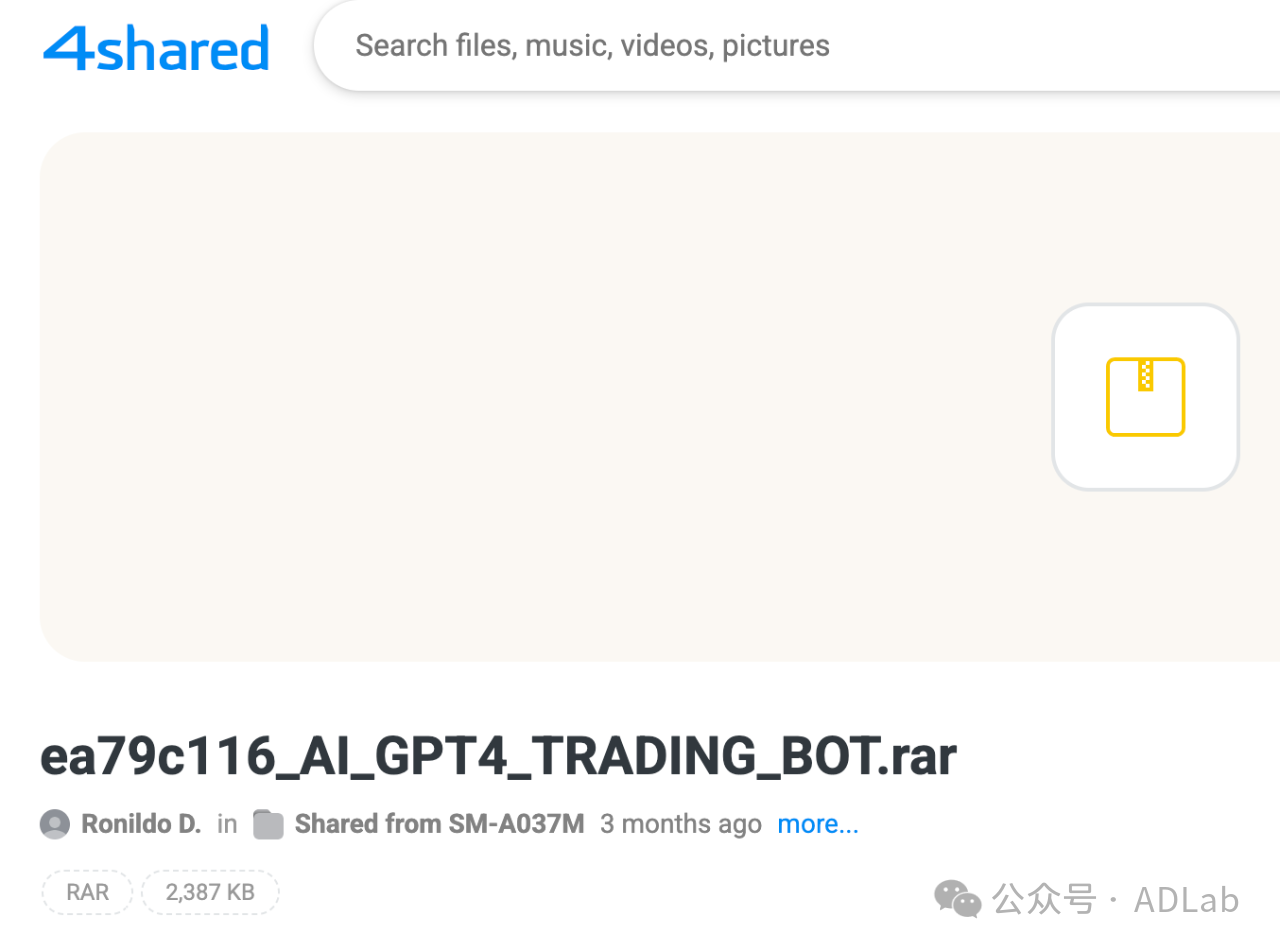Click the WeChat logo watermark
The height and width of the screenshot is (951, 1280).
[958, 899]
